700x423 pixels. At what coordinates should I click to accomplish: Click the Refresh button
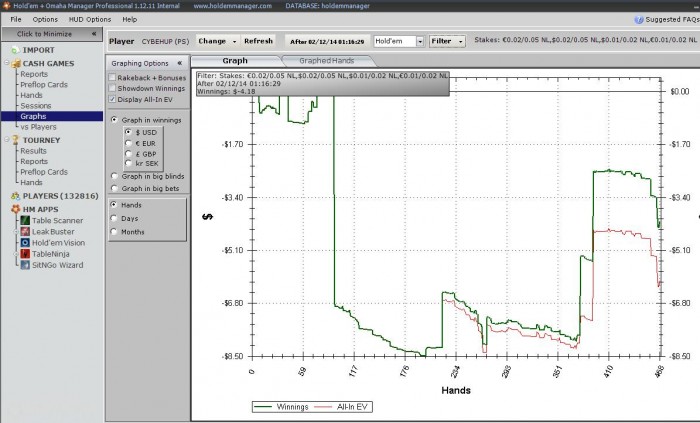point(258,41)
